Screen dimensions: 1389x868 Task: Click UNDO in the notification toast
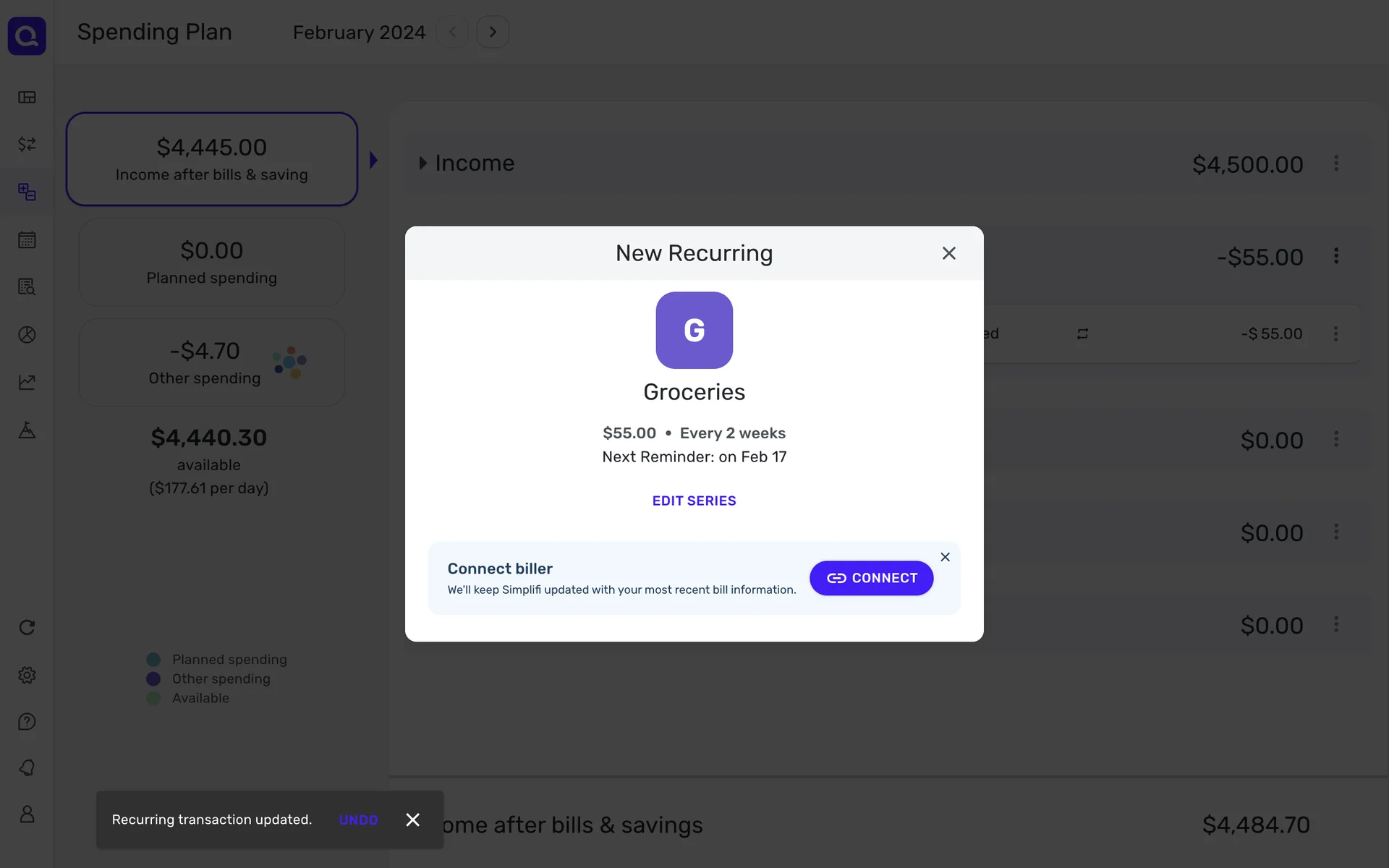pos(358,820)
